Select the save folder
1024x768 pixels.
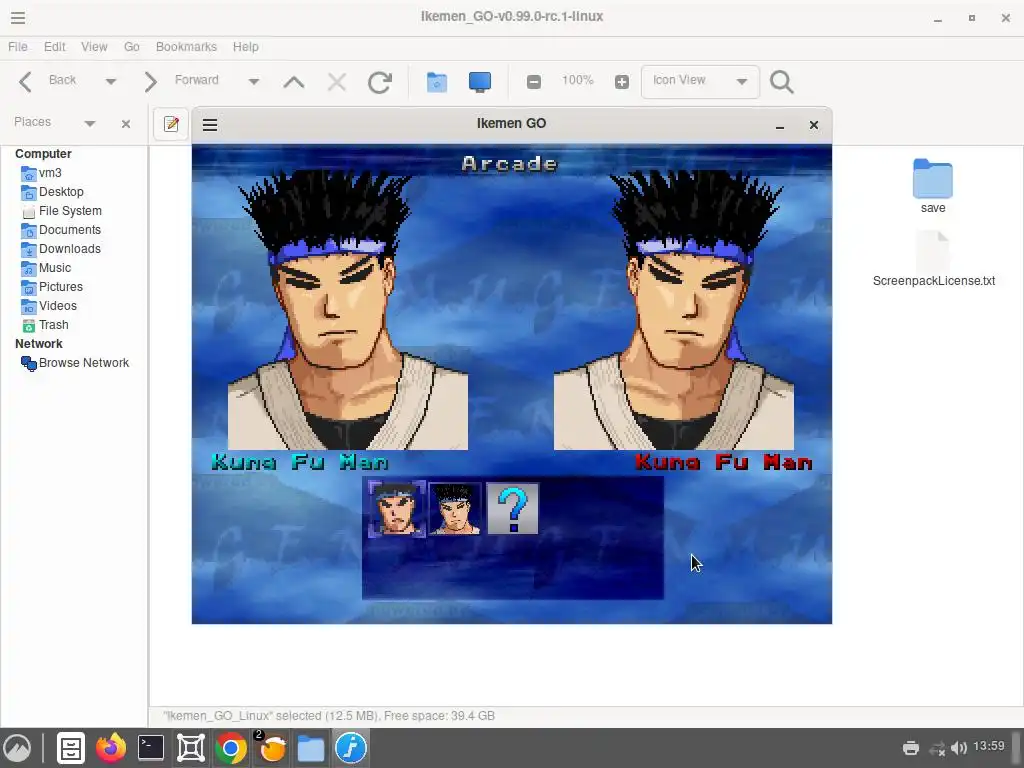pos(933,186)
